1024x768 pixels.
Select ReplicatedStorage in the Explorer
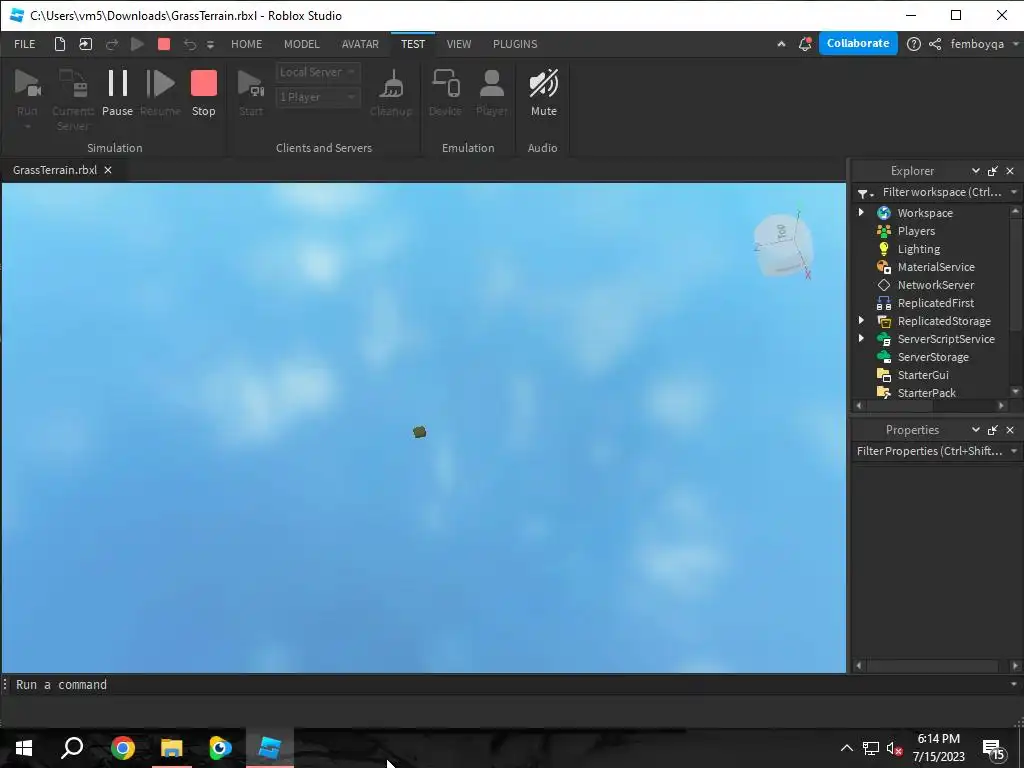[x=944, y=321]
